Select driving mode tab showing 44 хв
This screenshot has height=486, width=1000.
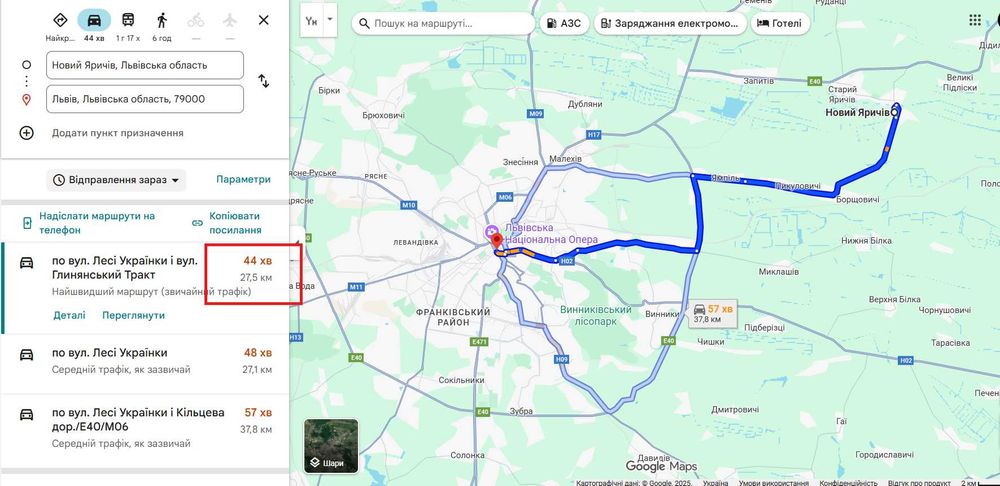(94, 26)
